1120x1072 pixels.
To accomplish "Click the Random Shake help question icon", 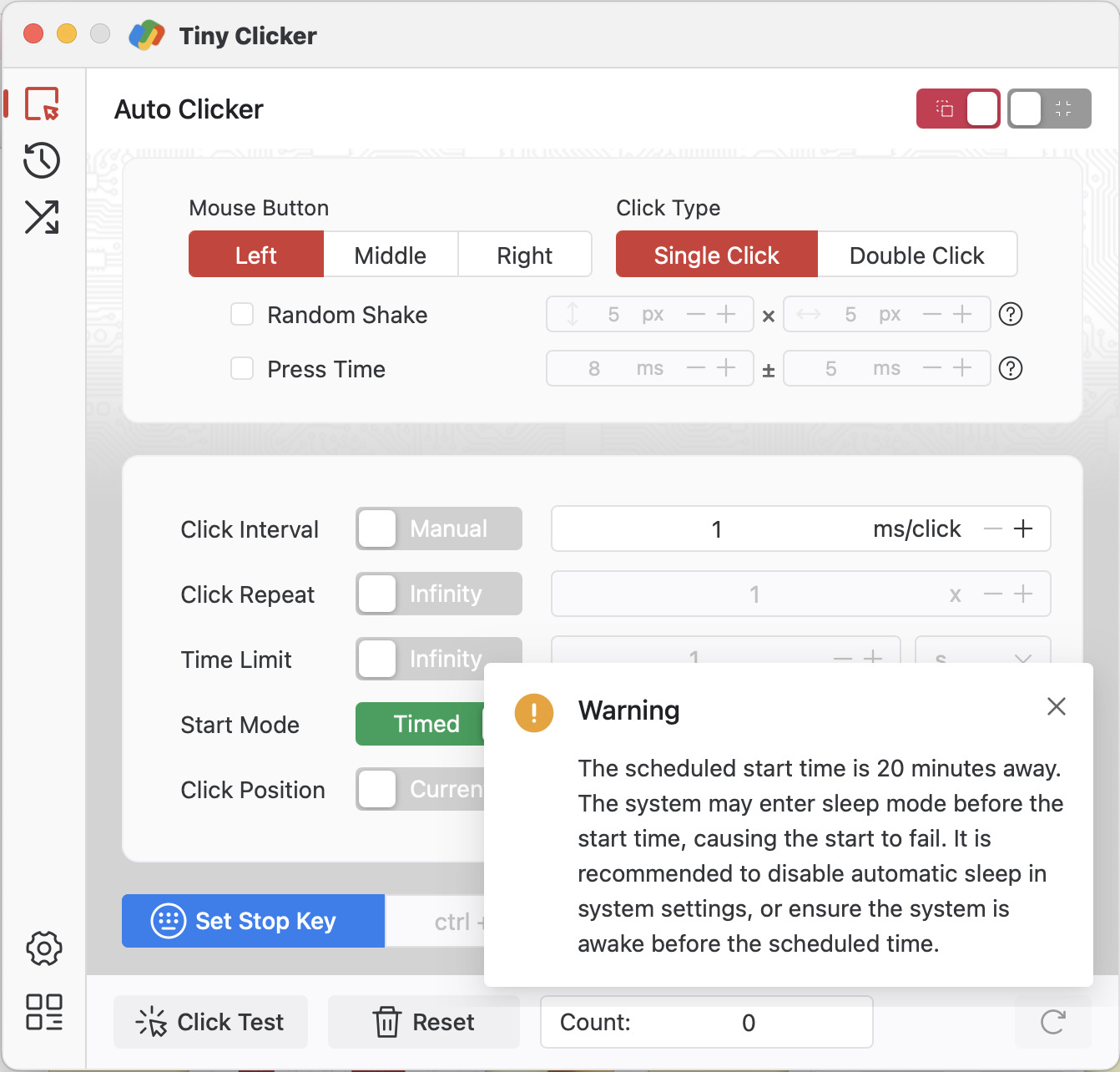I will click(x=1011, y=315).
